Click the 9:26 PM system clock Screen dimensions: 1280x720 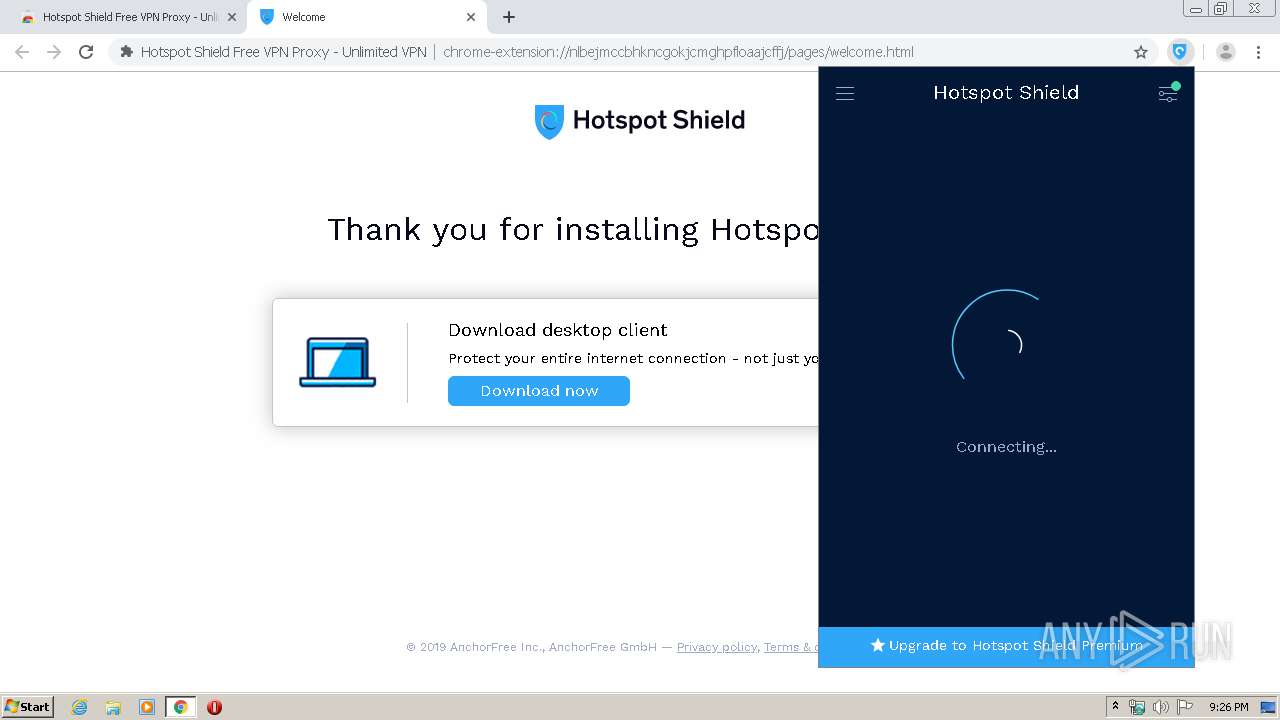click(x=1228, y=707)
